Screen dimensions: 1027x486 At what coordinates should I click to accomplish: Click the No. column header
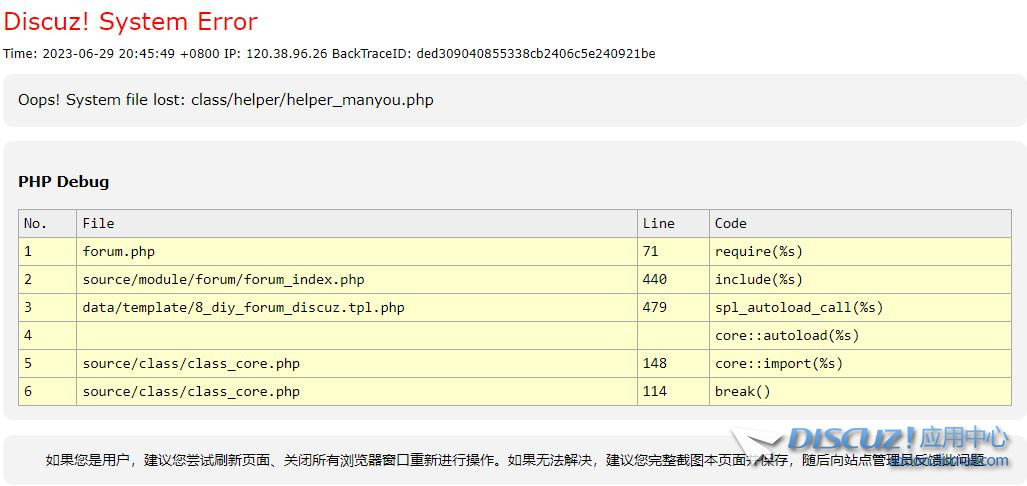[35, 223]
